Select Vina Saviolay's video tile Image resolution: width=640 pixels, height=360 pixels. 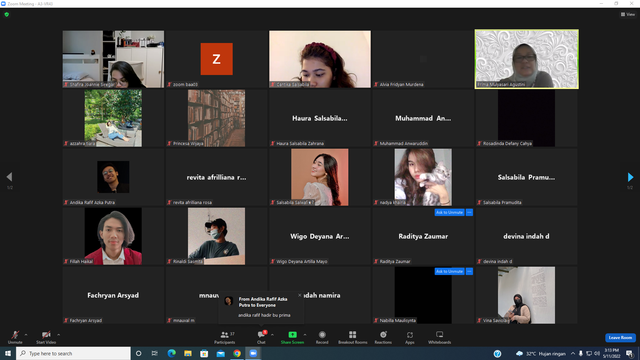pos(527,295)
